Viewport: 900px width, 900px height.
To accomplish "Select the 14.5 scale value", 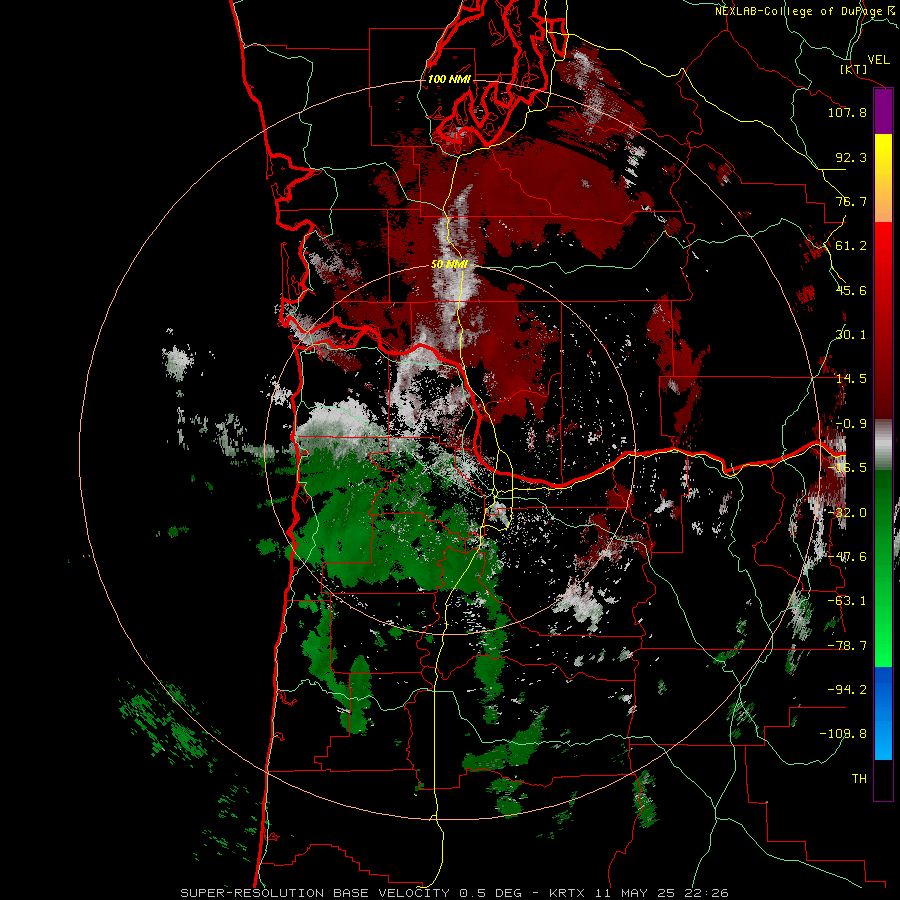I will [851, 378].
